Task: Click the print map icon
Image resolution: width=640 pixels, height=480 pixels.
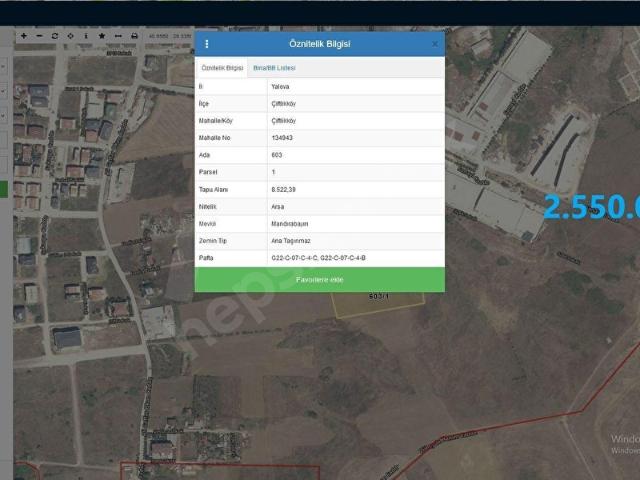Action: 134,36
